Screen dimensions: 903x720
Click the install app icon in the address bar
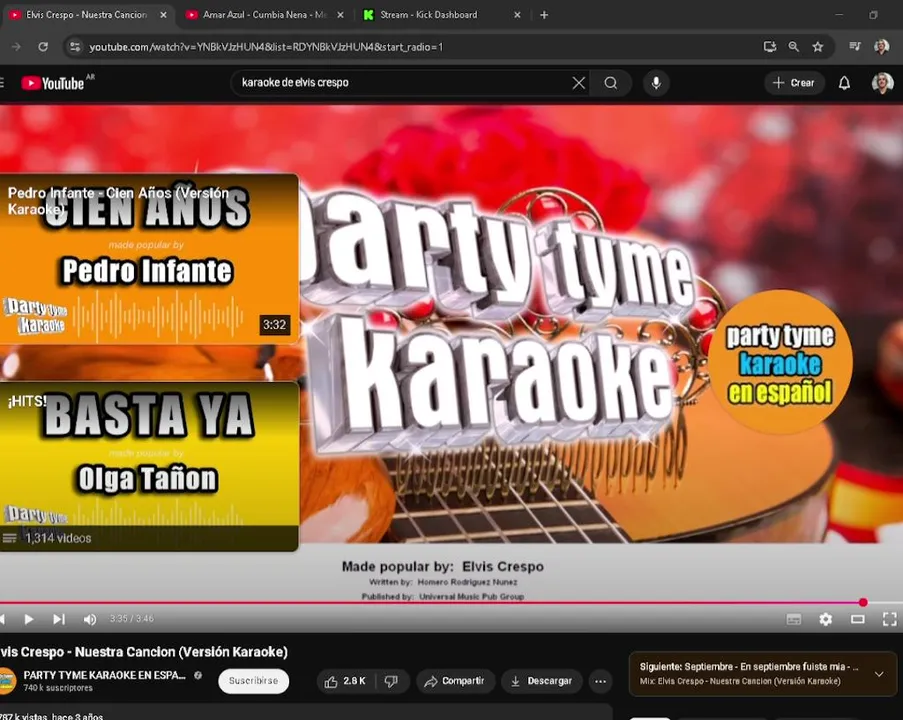click(769, 47)
